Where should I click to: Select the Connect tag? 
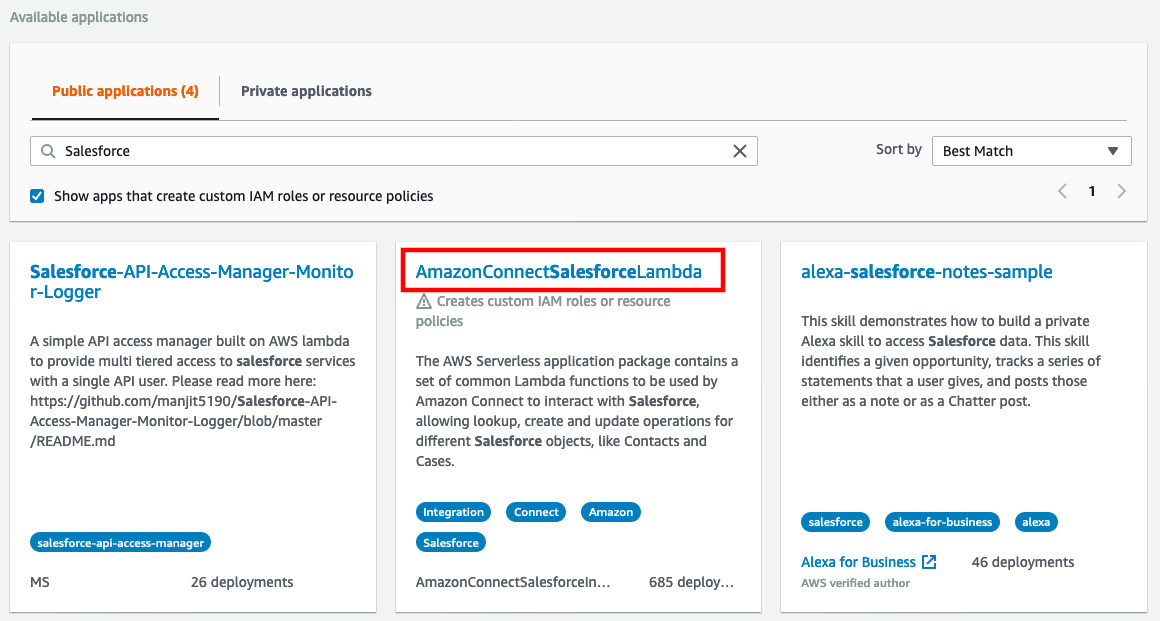tap(536, 511)
